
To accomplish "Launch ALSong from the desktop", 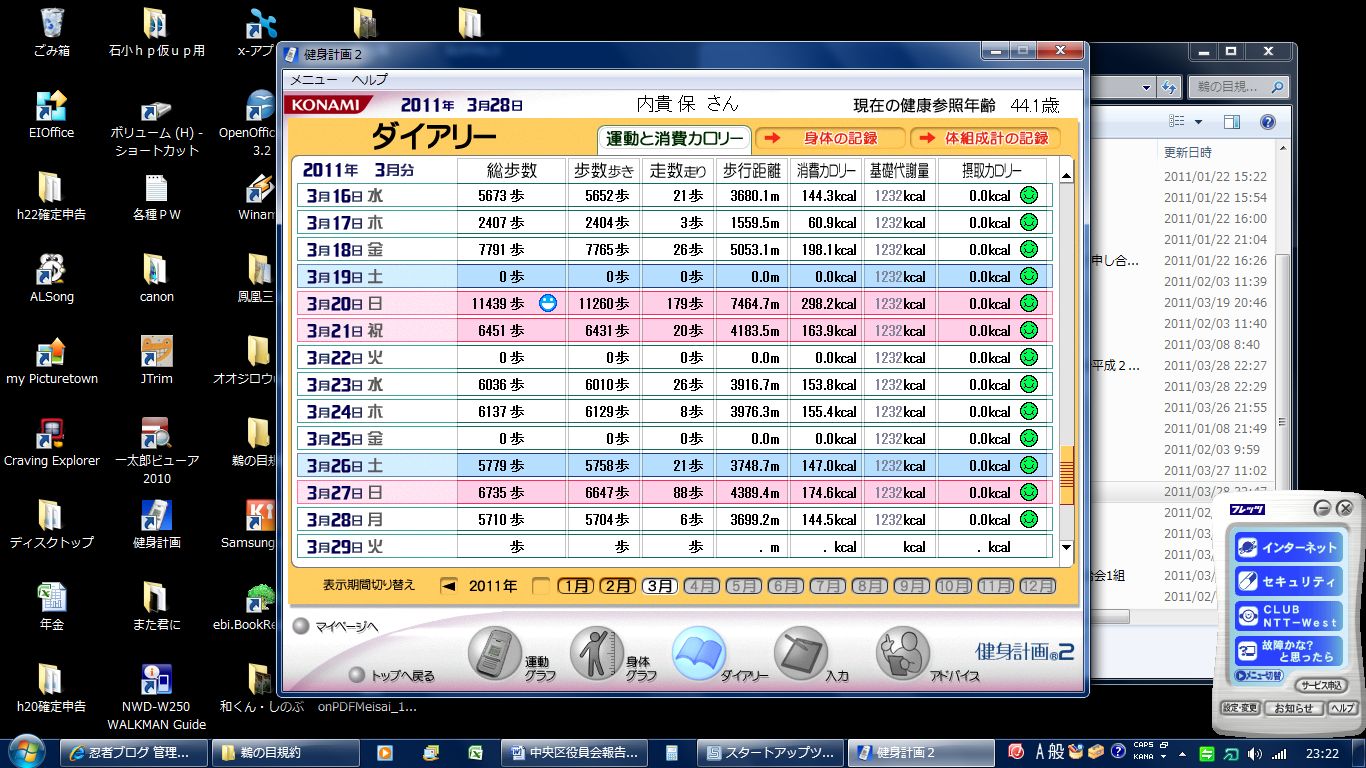I will pos(51,278).
